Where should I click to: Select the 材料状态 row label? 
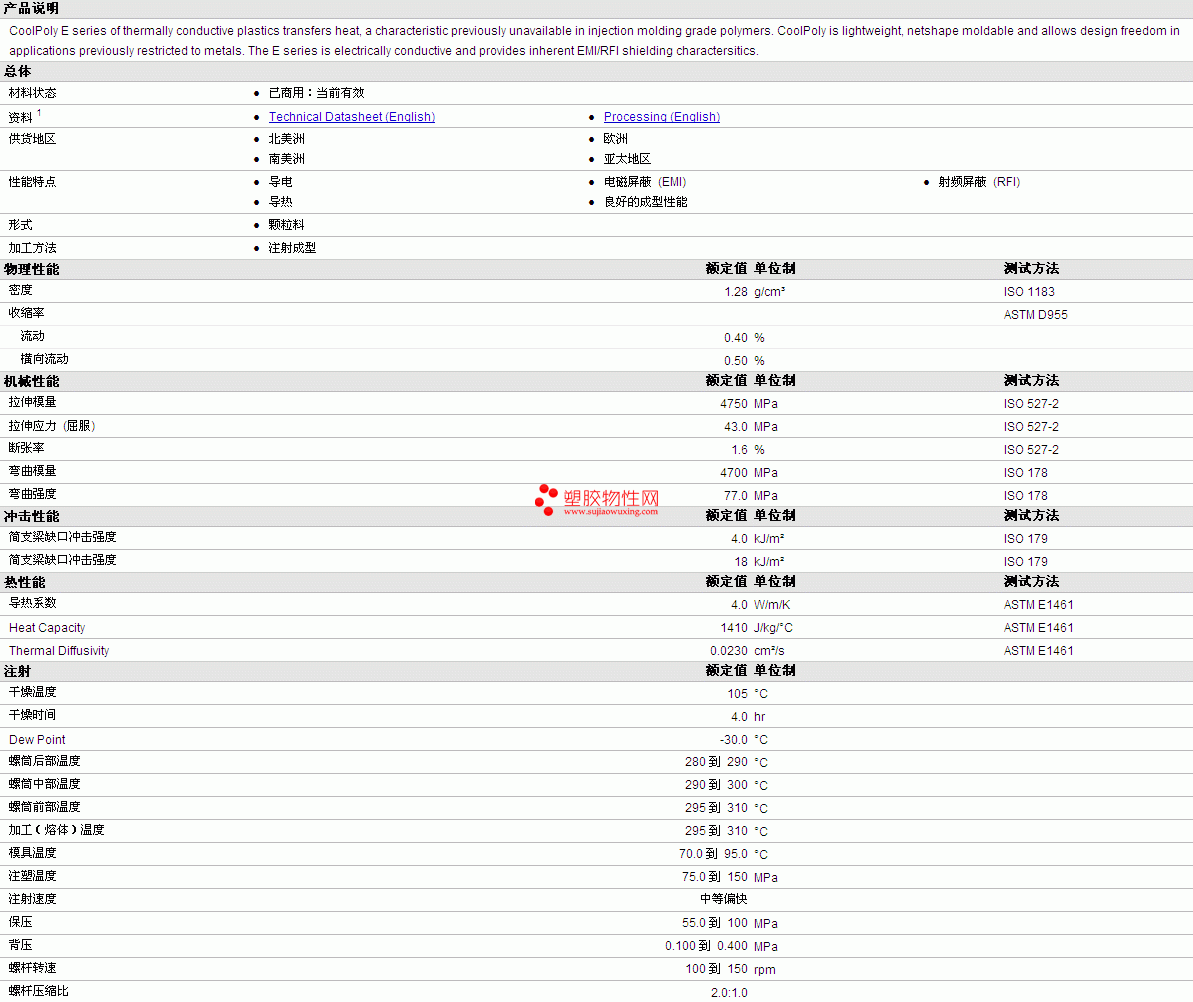coord(33,93)
